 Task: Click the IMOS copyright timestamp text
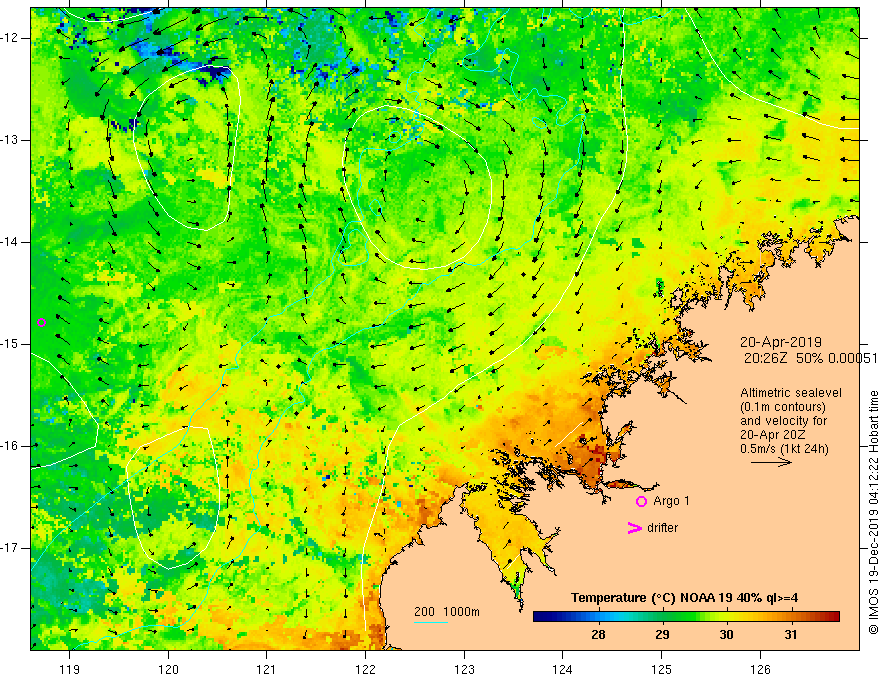873,513
